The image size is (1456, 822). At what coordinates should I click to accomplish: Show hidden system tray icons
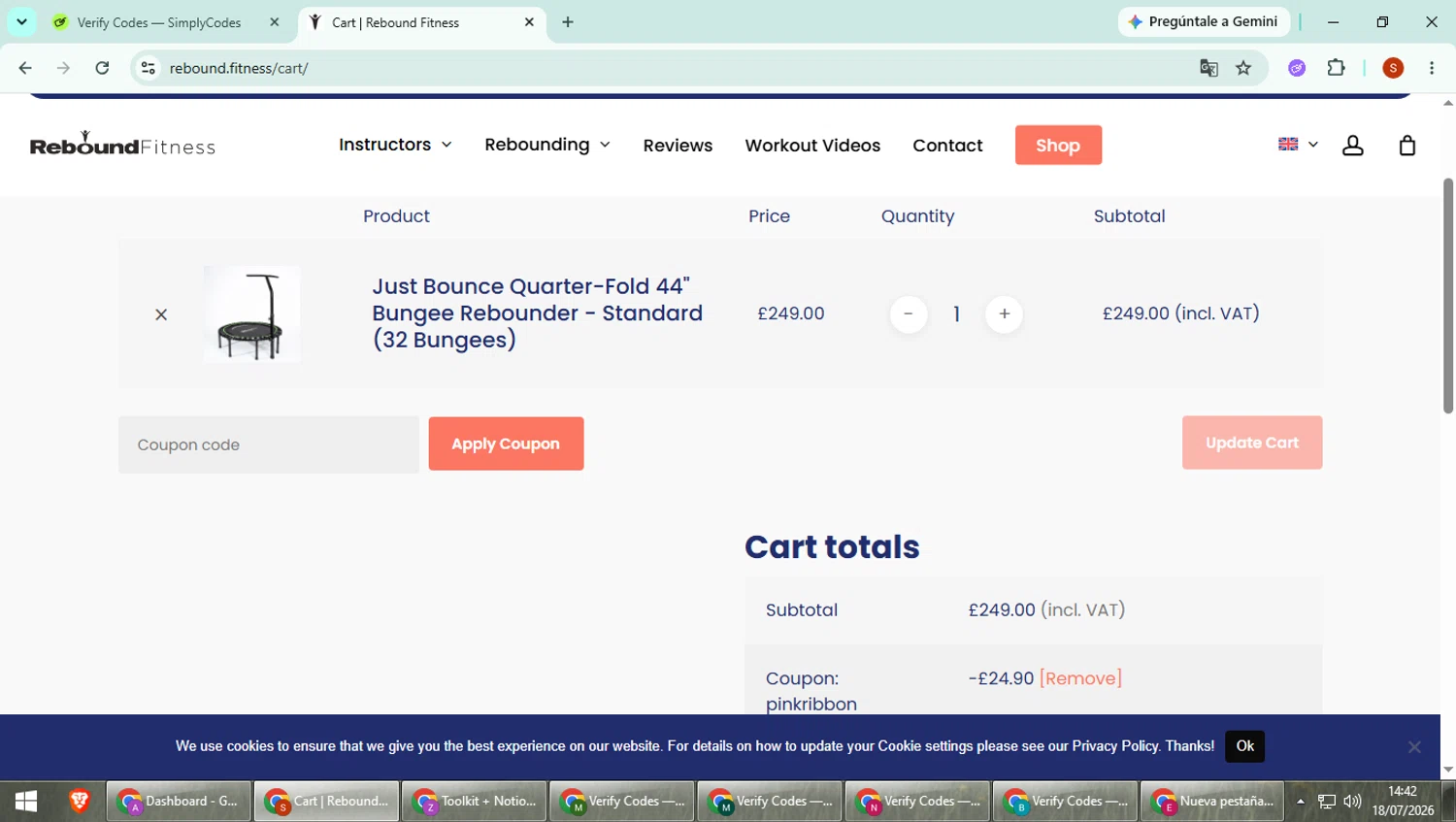click(x=1301, y=802)
